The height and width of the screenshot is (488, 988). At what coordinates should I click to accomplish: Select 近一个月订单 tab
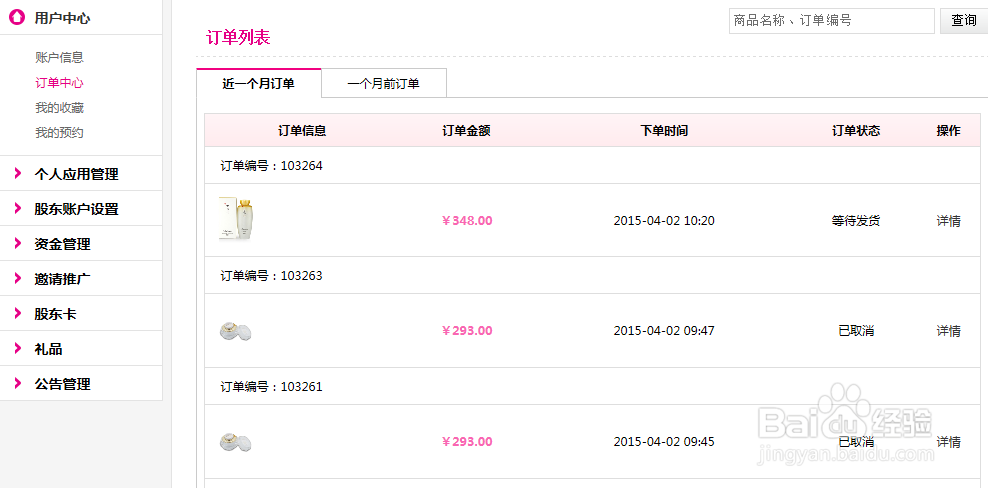click(258, 84)
